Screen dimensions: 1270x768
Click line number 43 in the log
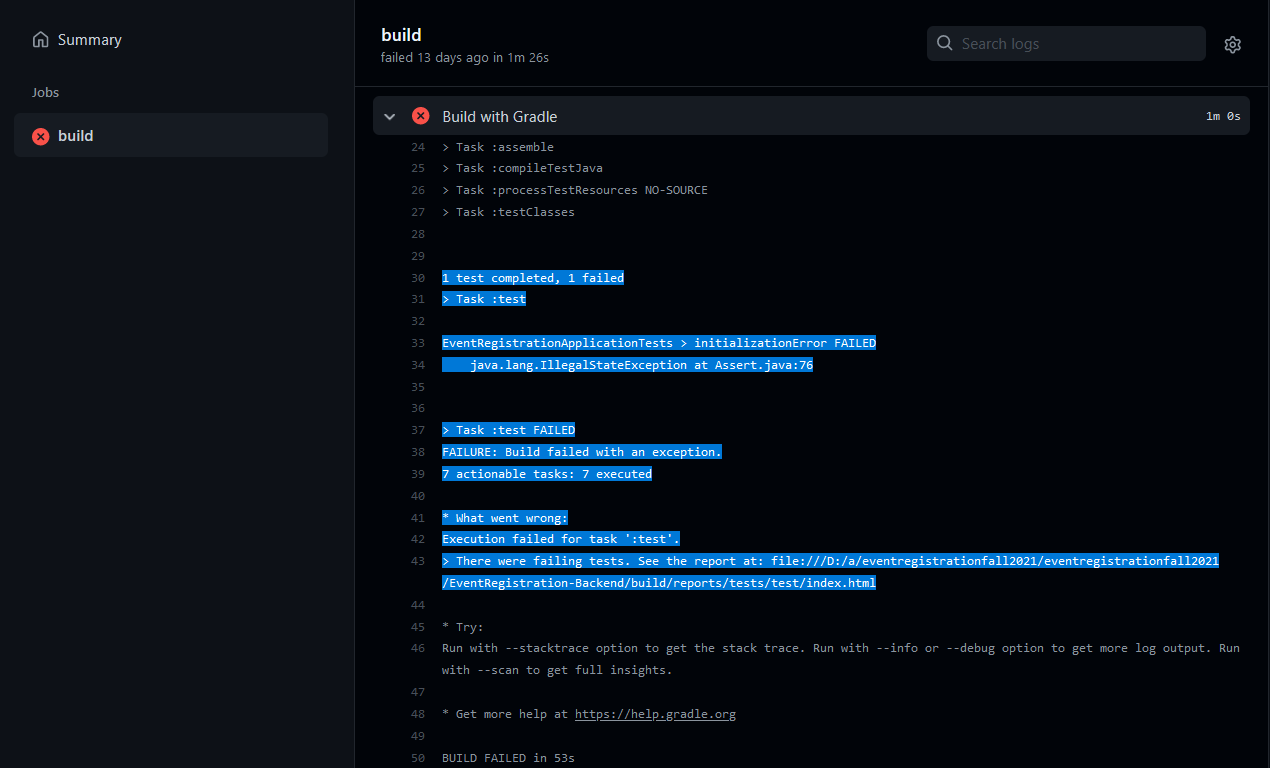(x=418, y=561)
